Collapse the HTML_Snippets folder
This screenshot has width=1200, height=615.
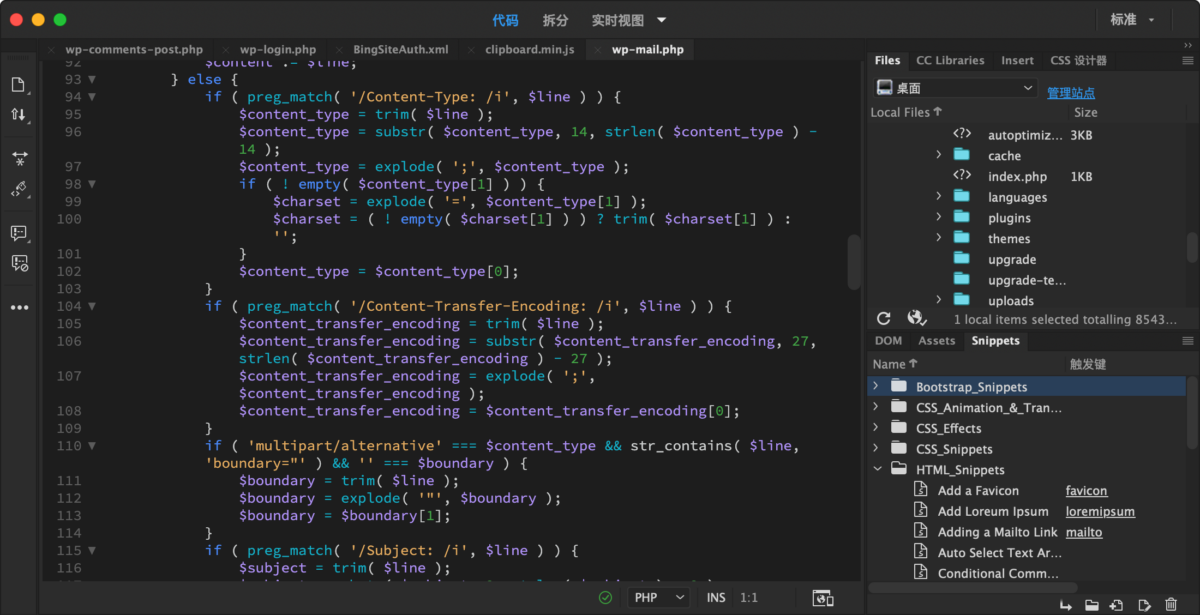(876, 469)
